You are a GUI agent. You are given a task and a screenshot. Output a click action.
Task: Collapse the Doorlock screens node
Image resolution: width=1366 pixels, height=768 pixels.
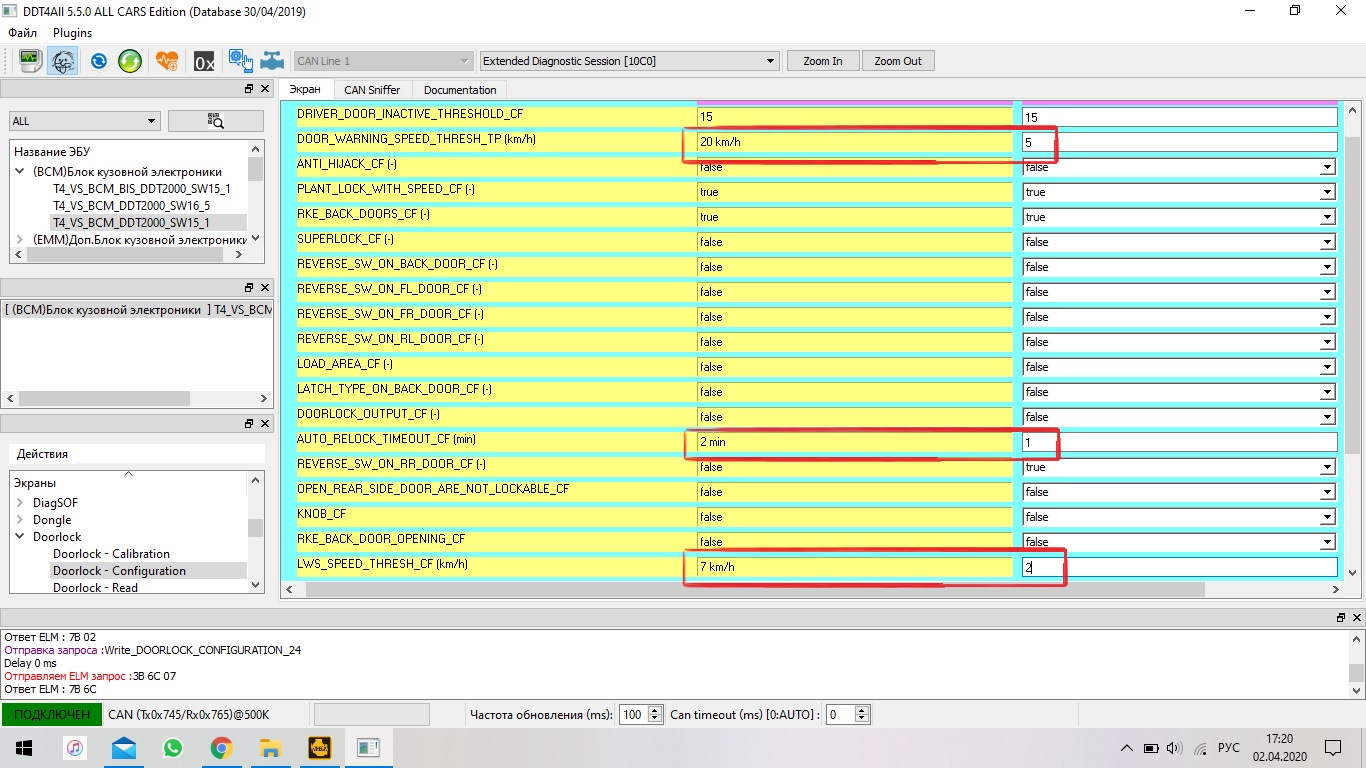20,537
